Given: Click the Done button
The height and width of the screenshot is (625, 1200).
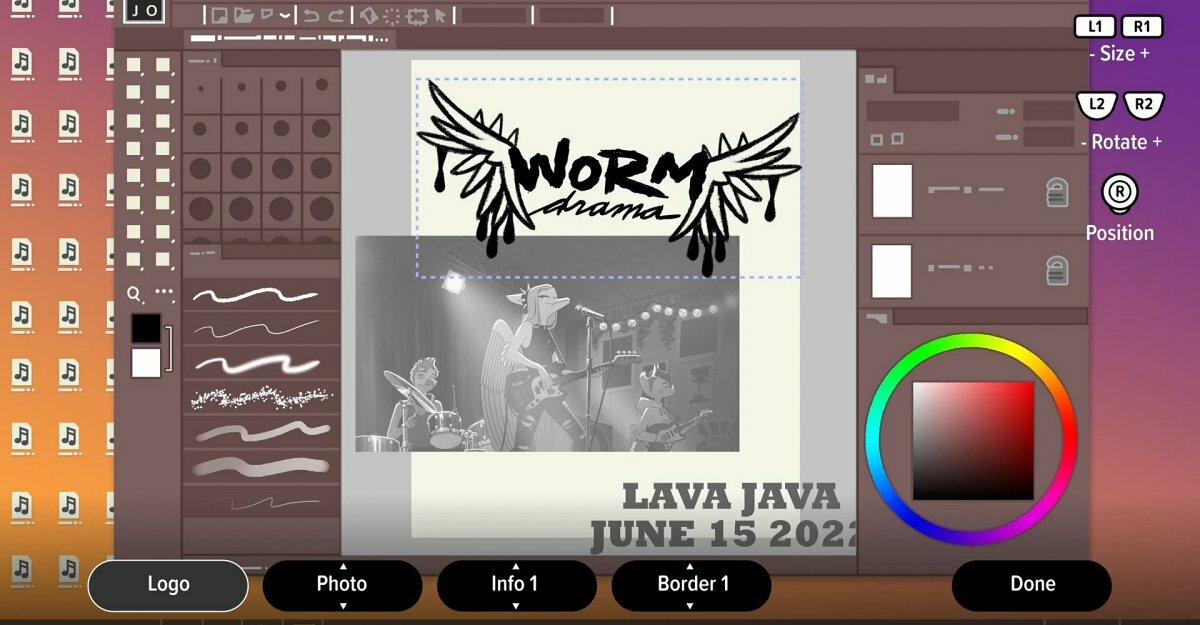Looking at the screenshot, I should 1031,585.
